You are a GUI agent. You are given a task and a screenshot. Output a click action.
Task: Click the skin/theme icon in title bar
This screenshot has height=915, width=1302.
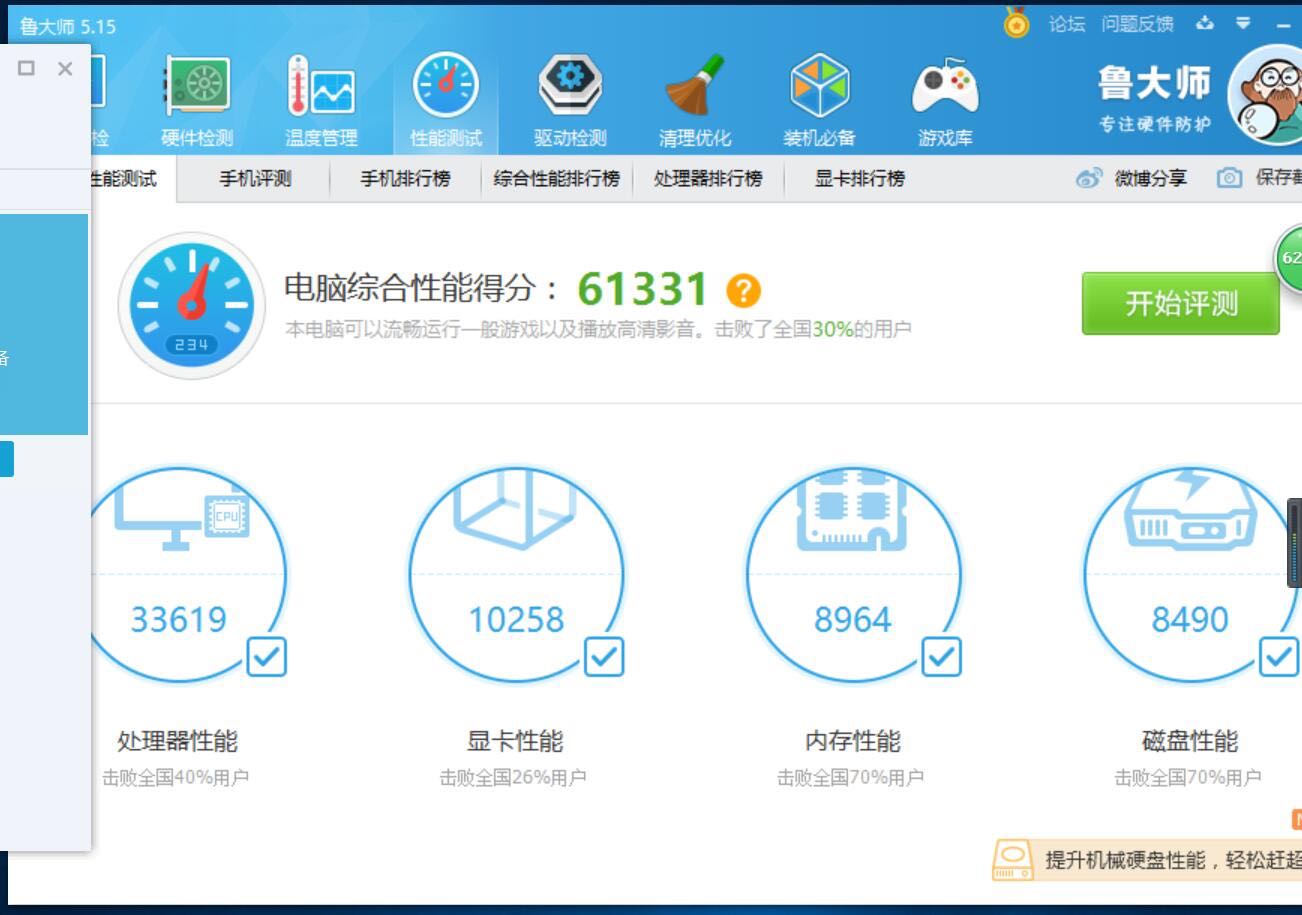pos(1205,23)
